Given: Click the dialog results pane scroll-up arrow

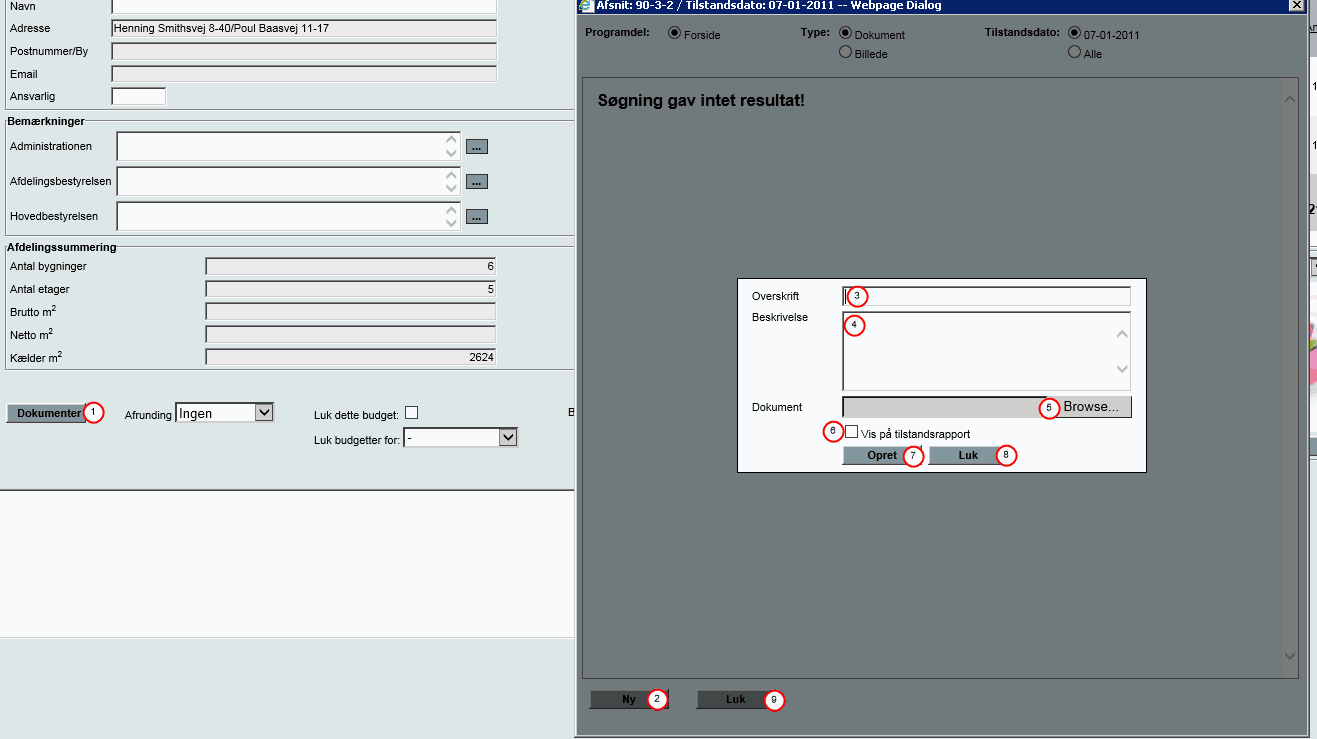Looking at the screenshot, I should 1289,98.
